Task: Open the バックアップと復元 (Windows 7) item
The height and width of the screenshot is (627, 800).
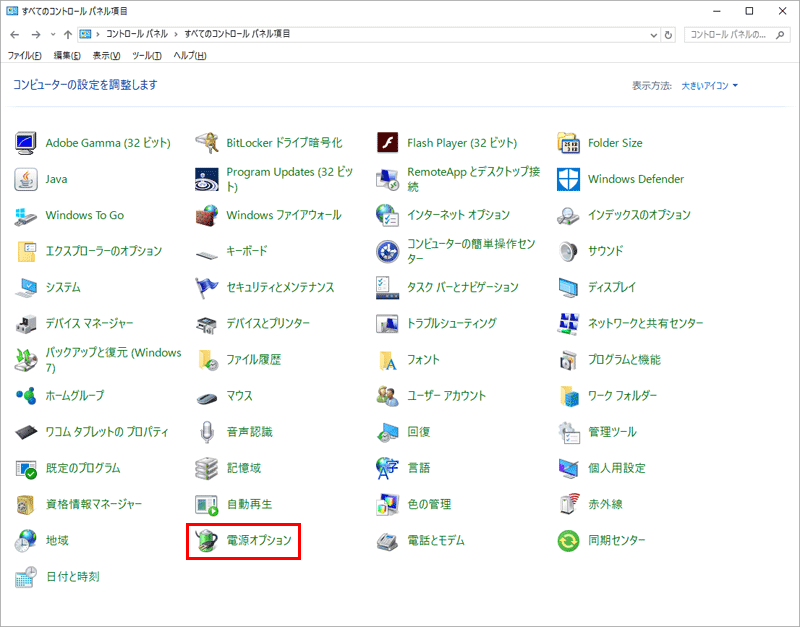Action: (98, 360)
